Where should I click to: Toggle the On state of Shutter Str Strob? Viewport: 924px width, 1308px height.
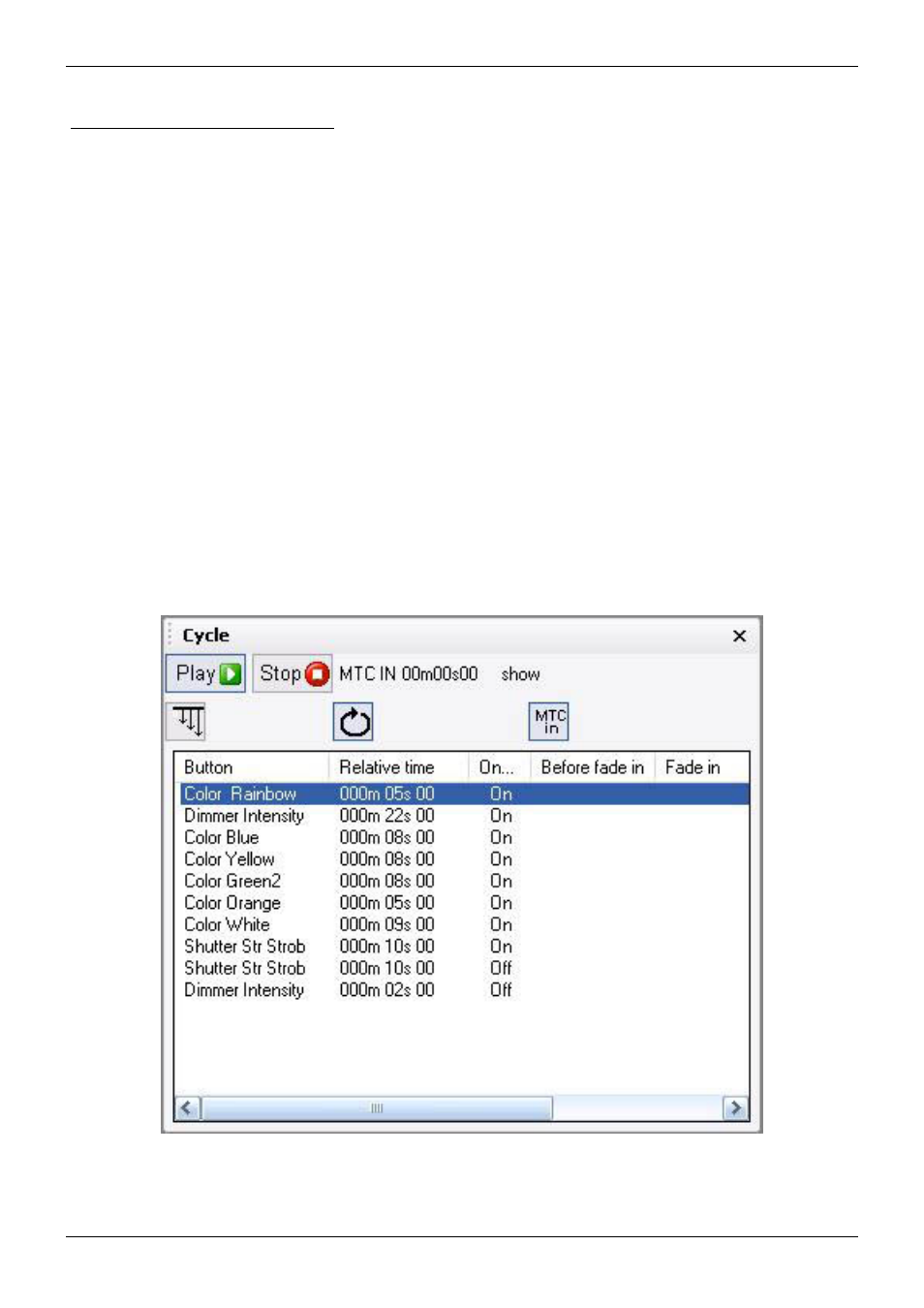[x=500, y=947]
